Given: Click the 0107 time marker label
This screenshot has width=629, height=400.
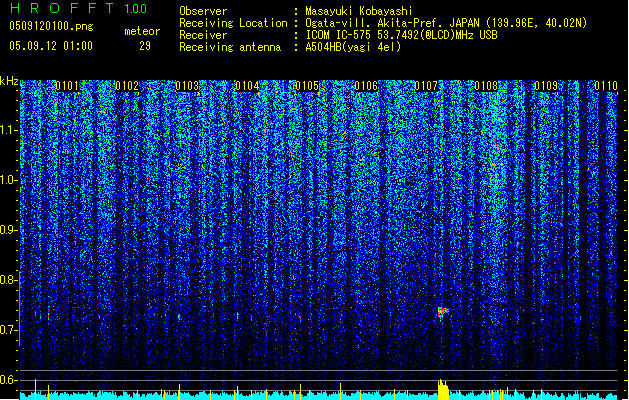Looking at the screenshot, I should [x=426, y=86].
